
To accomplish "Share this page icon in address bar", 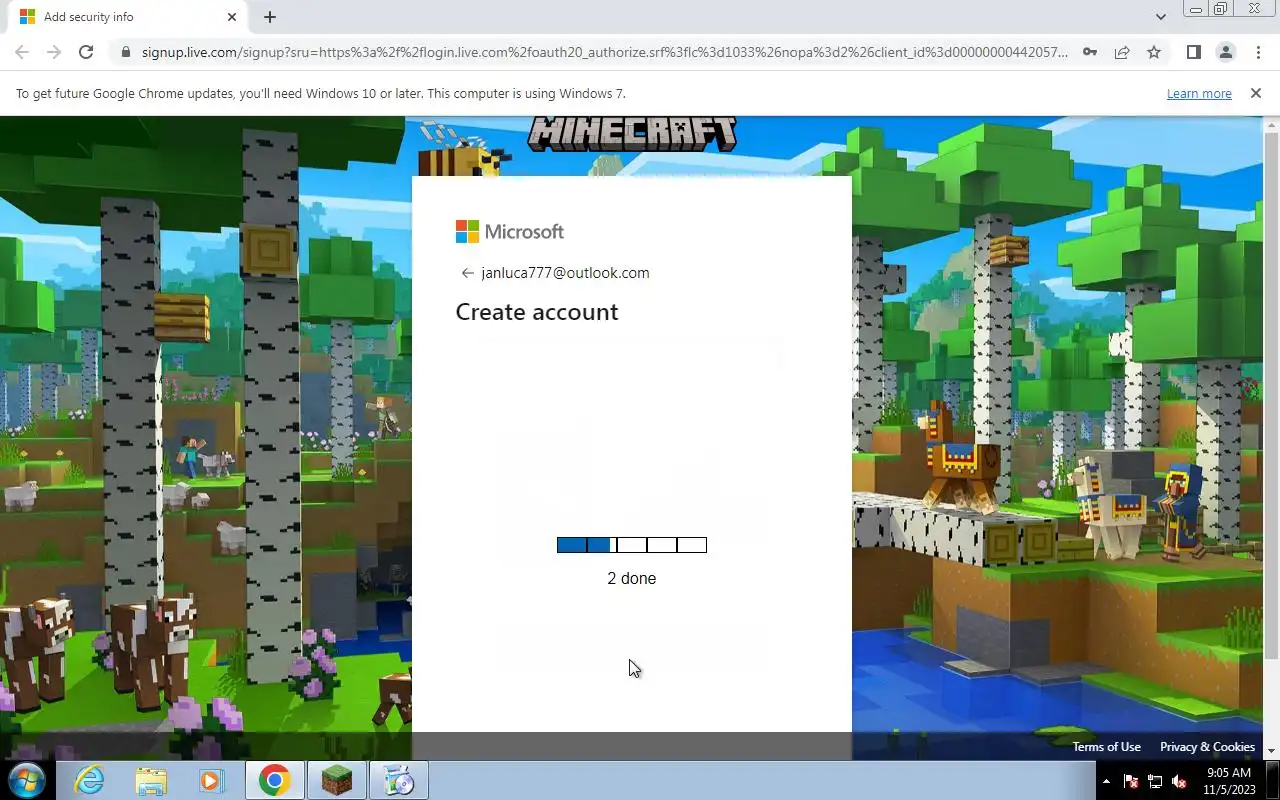I will click(1122, 52).
